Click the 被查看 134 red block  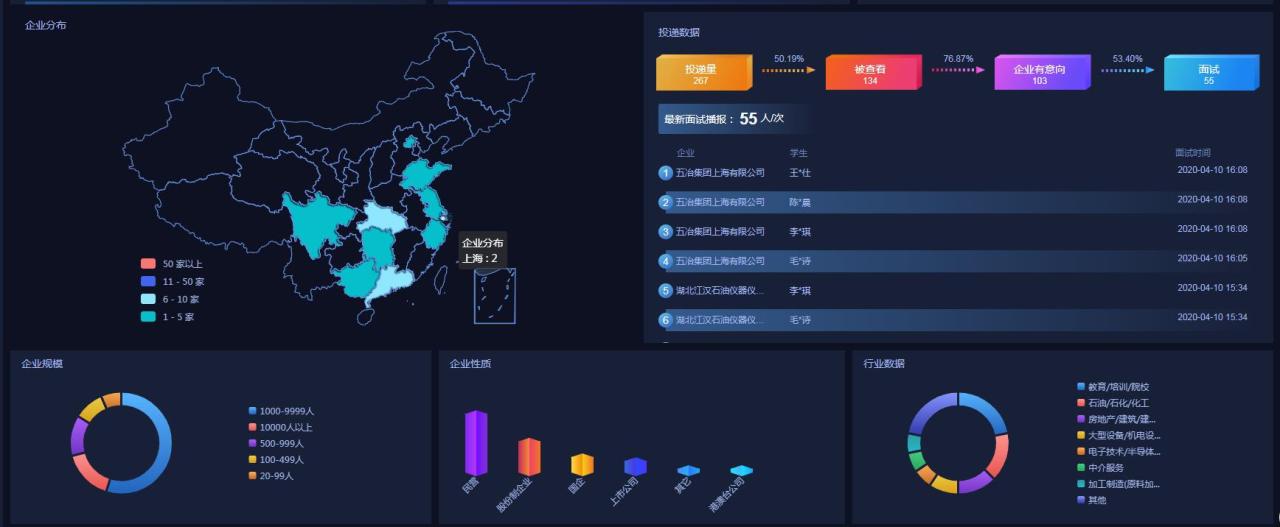(x=870, y=74)
